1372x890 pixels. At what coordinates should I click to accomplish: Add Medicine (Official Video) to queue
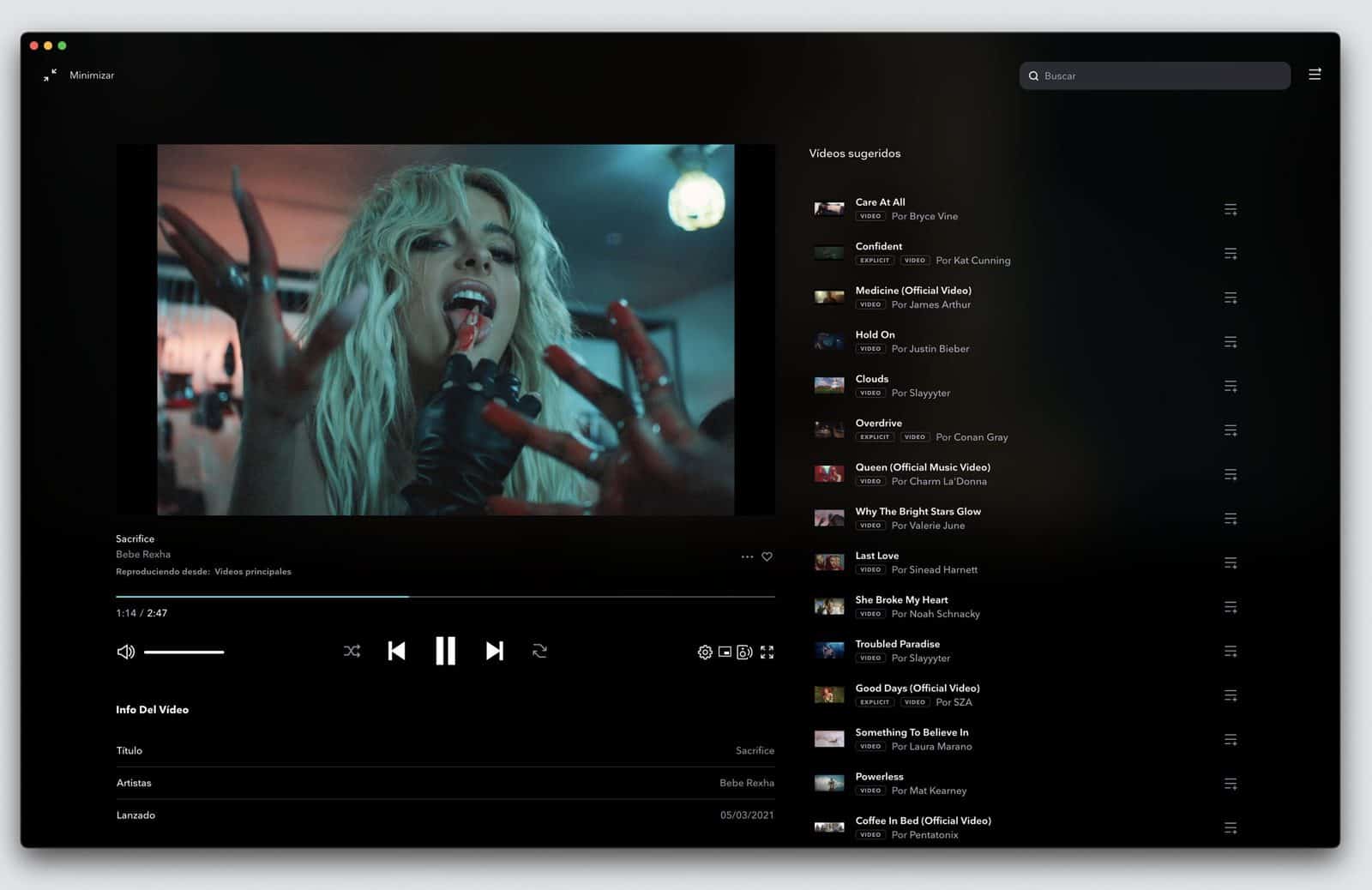(1231, 298)
